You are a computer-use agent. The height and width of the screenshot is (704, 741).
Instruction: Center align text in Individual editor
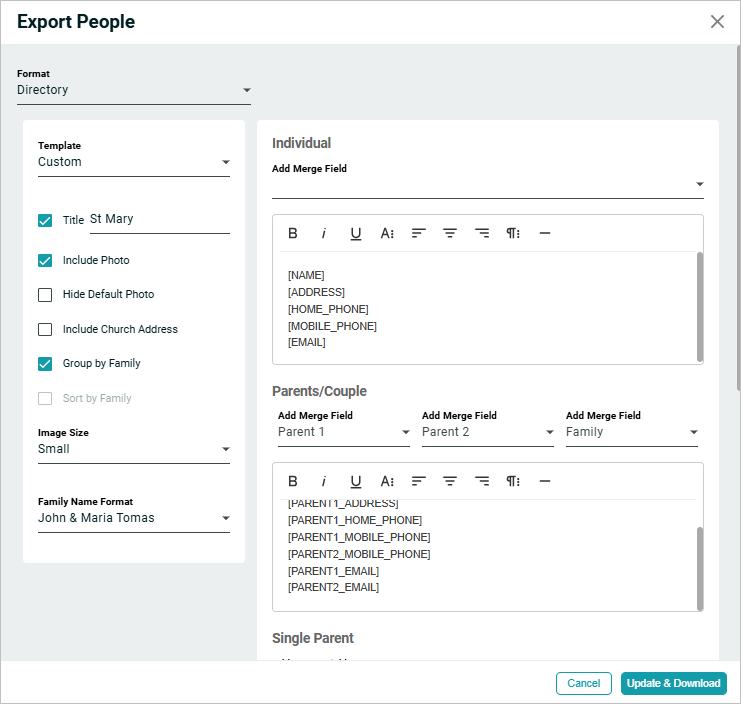click(x=450, y=233)
